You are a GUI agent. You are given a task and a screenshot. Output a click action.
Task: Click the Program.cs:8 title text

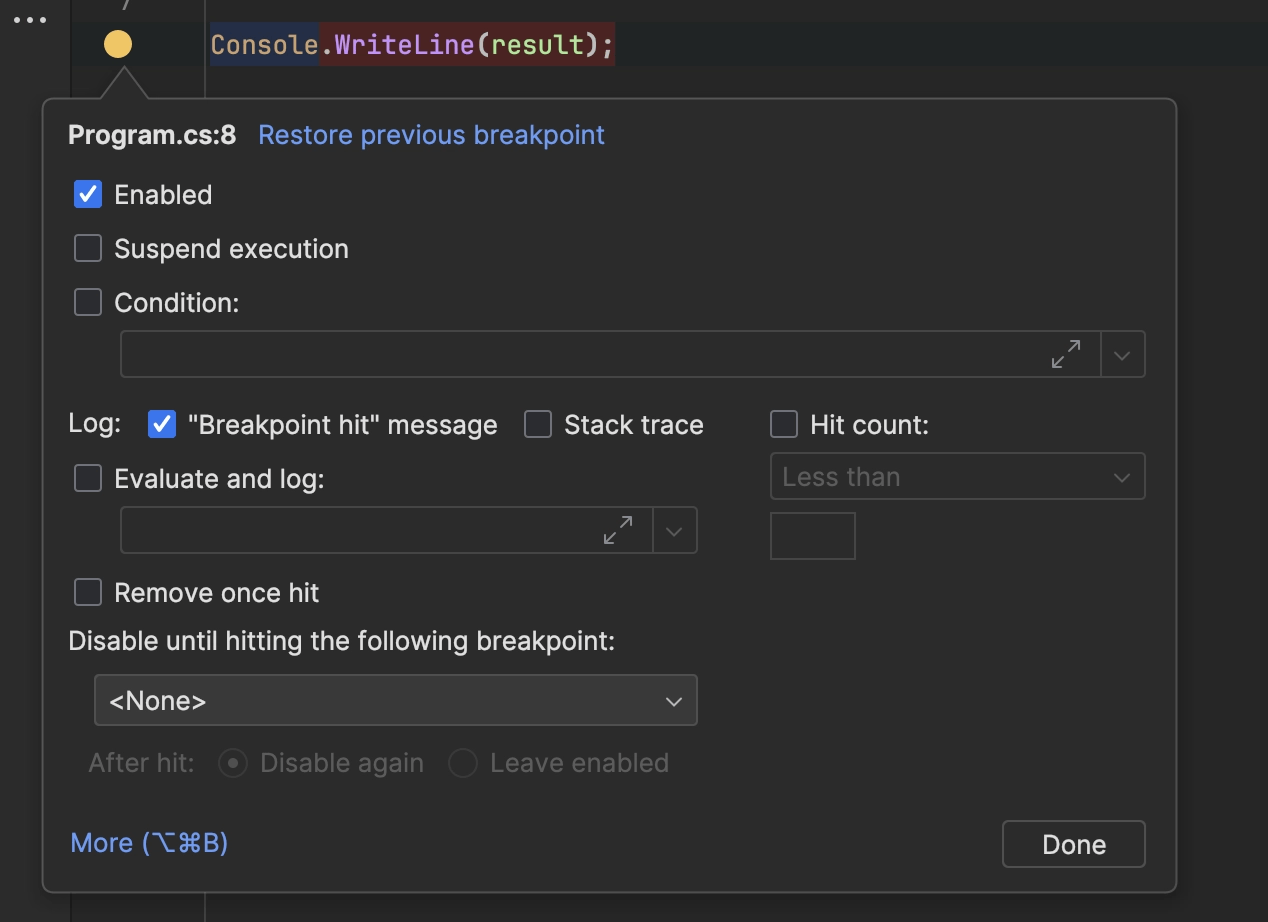coord(152,135)
